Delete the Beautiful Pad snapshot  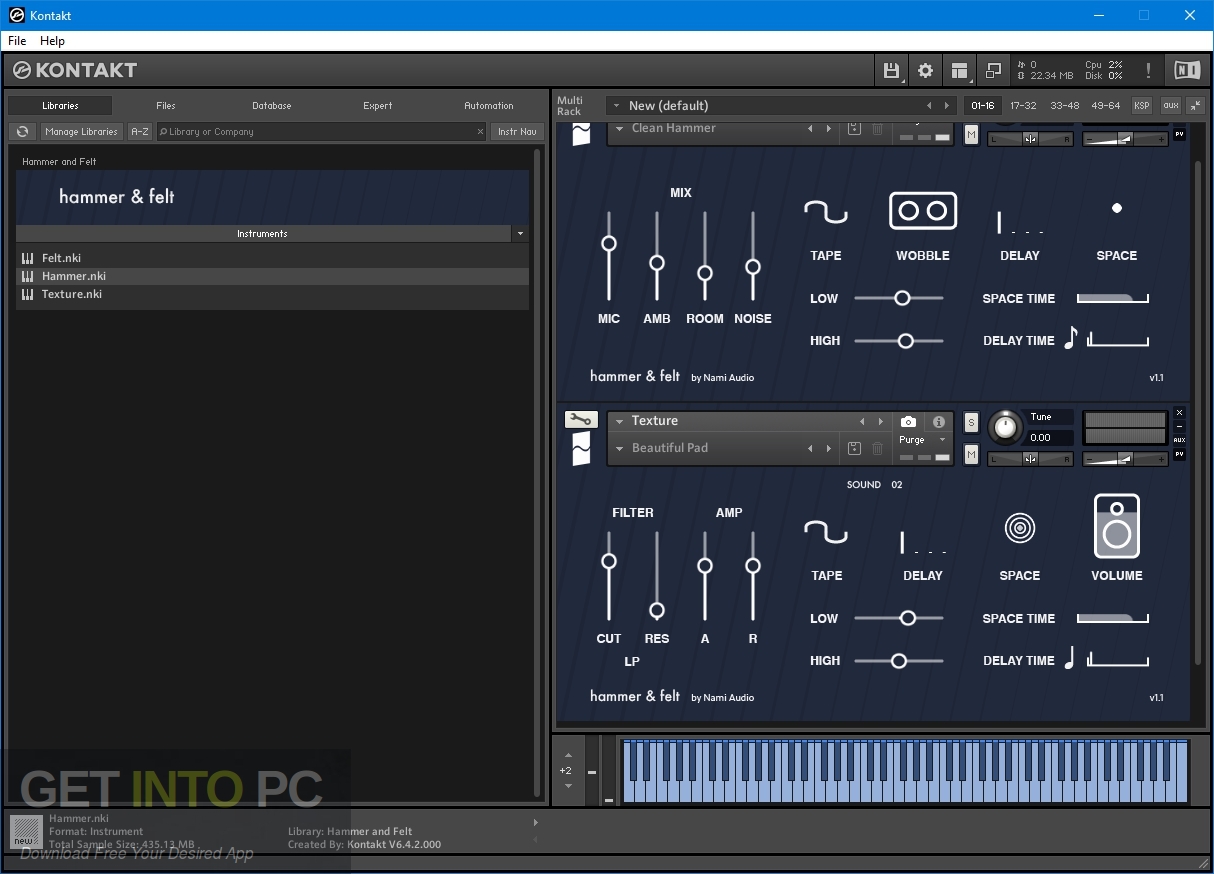tap(877, 448)
